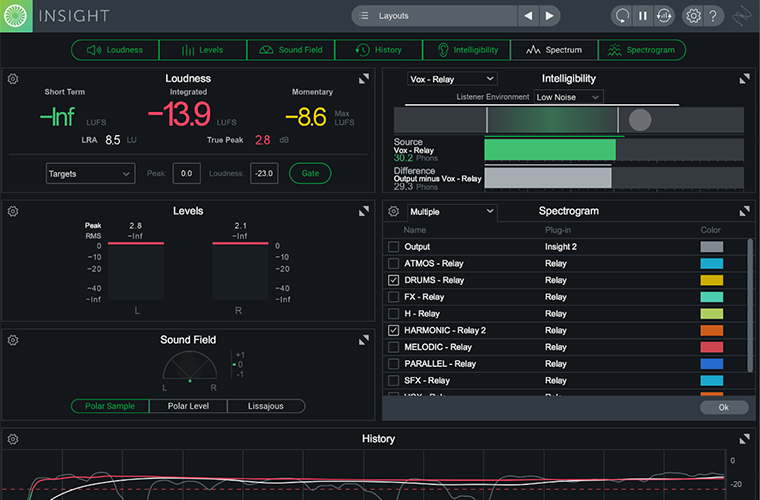Screen dimensions: 760x500
Task: Click the reset meters circular arrow icon
Action: [623, 16]
